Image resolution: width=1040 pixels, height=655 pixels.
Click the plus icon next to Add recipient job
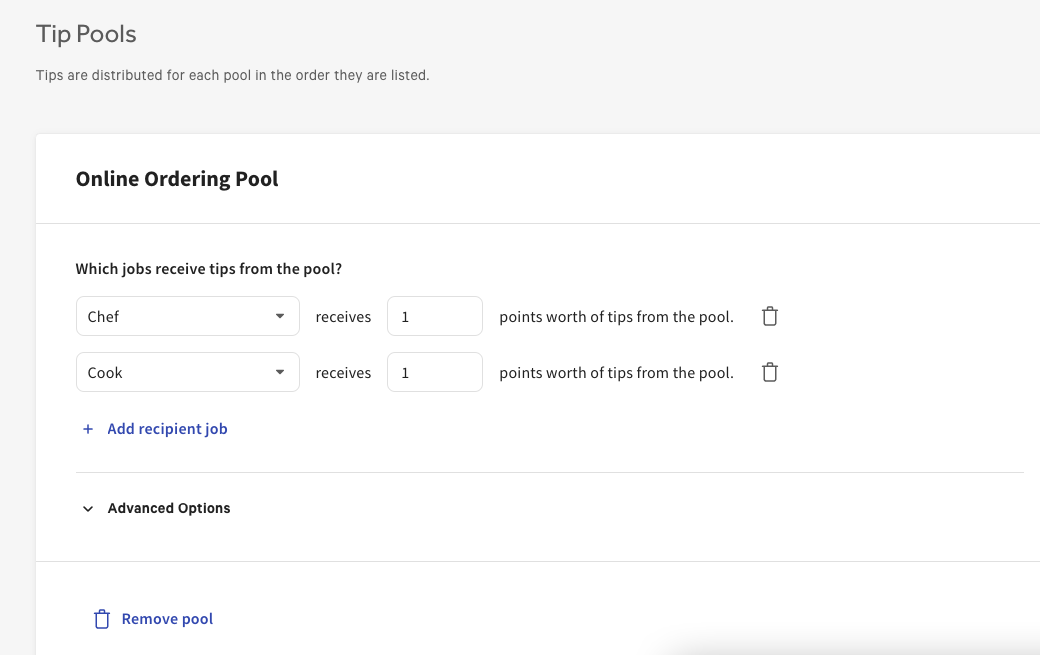click(x=87, y=428)
